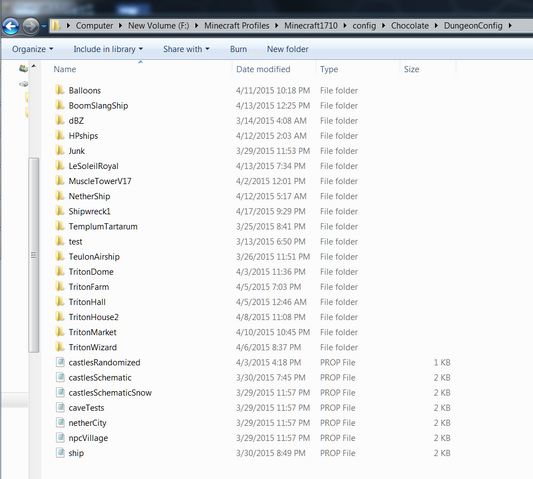
Task: Select the Junk folder icon
Action: (60, 150)
